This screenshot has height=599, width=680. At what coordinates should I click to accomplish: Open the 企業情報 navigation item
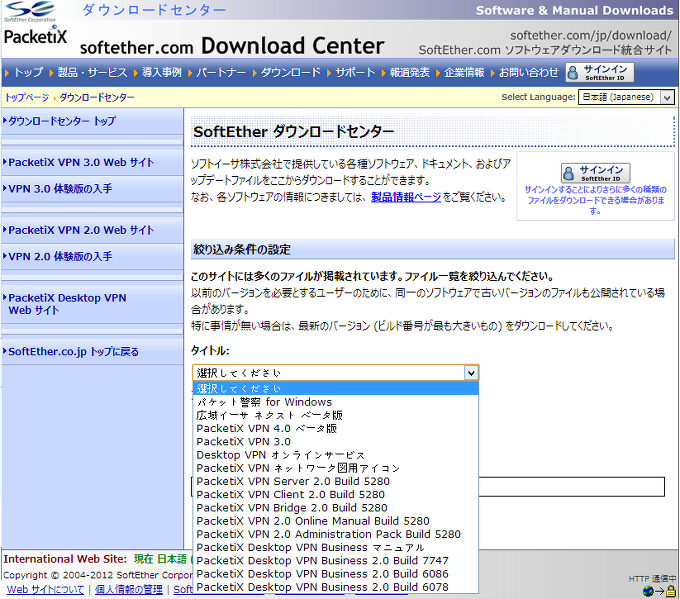(x=464, y=72)
